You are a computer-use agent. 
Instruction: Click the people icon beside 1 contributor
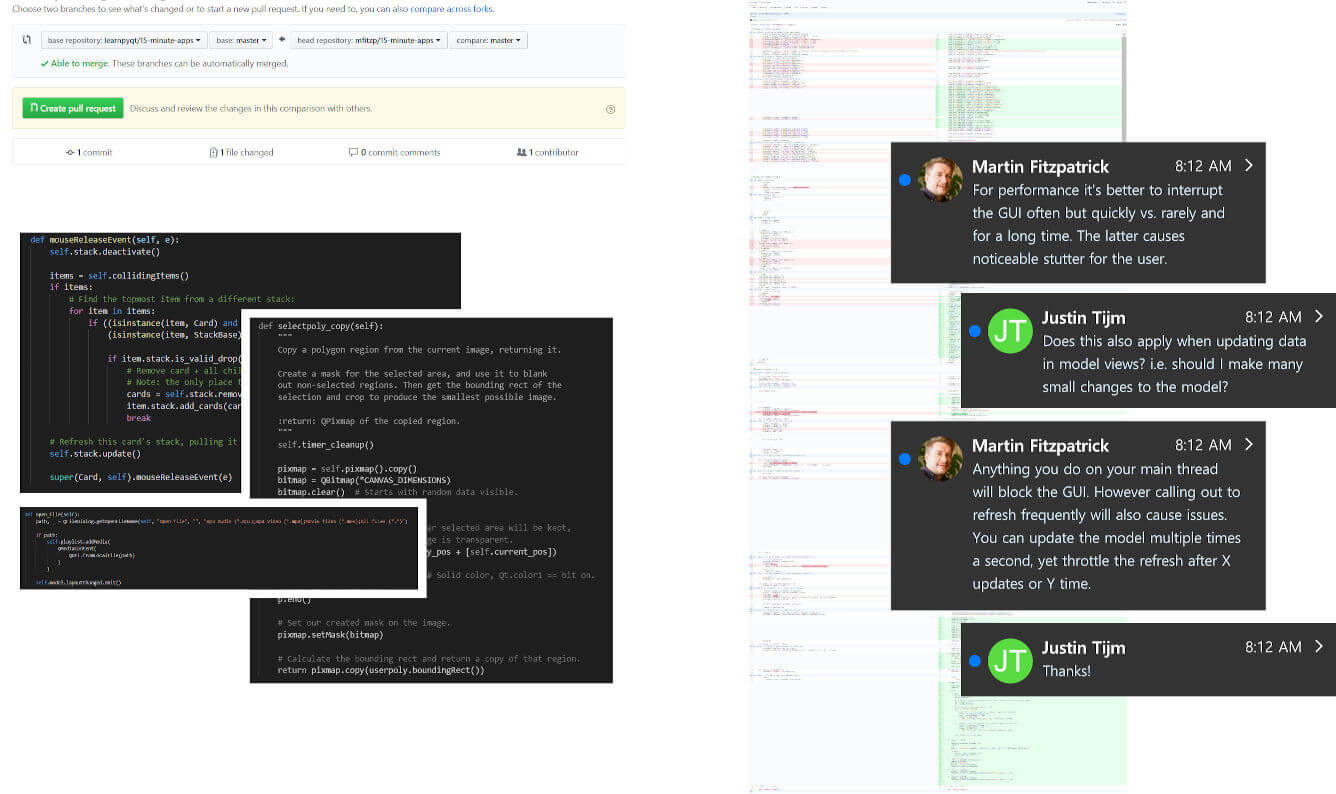(x=521, y=152)
